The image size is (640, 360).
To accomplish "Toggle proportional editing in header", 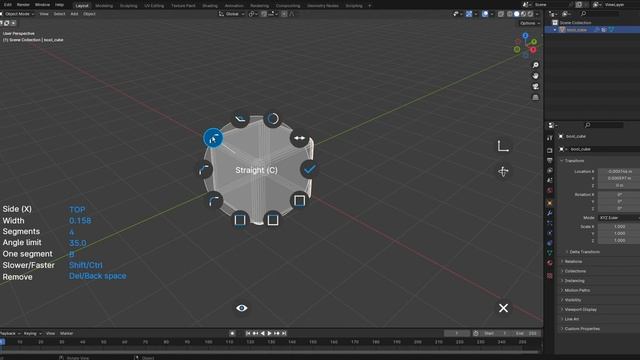I will [284, 14].
